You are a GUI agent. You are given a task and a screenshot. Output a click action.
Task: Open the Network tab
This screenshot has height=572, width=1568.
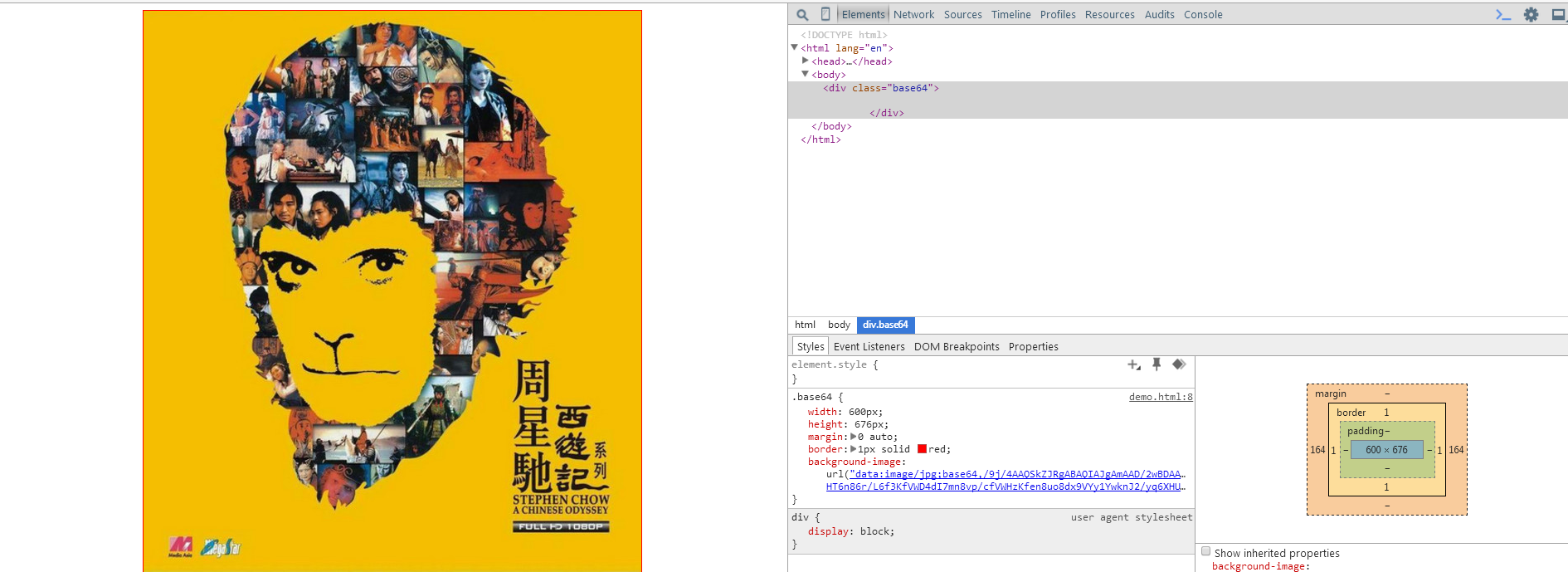[x=913, y=14]
